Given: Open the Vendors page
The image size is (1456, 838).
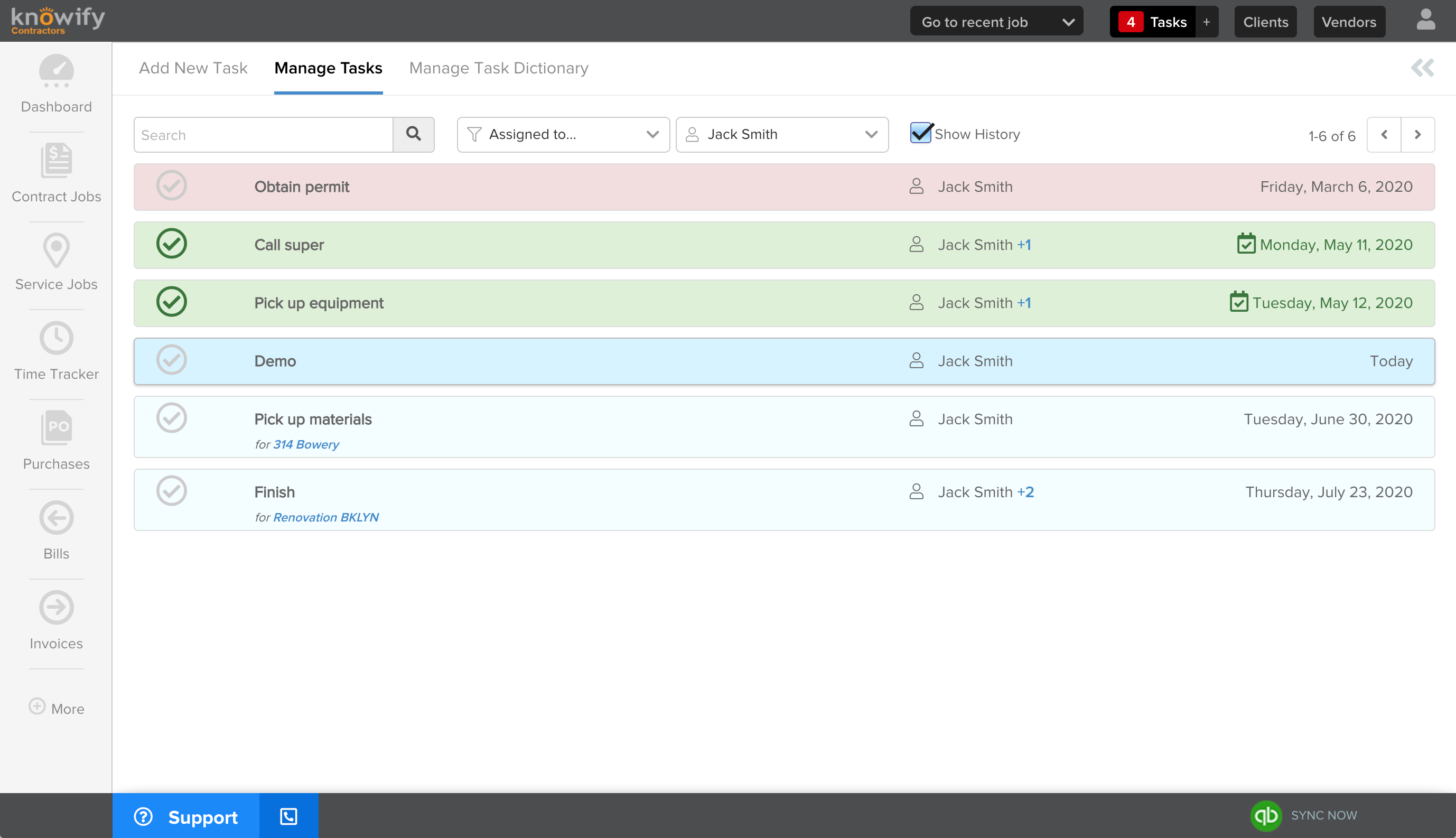Looking at the screenshot, I should click(1348, 22).
